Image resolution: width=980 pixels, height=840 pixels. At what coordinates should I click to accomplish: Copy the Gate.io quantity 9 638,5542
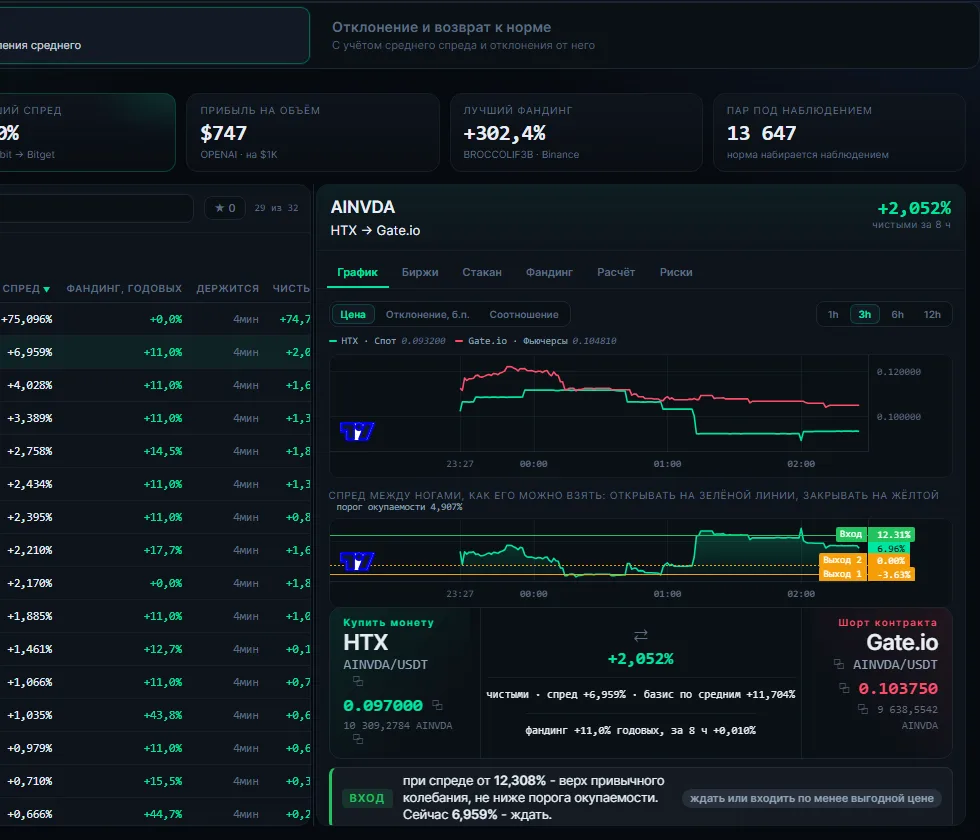click(862, 709)
